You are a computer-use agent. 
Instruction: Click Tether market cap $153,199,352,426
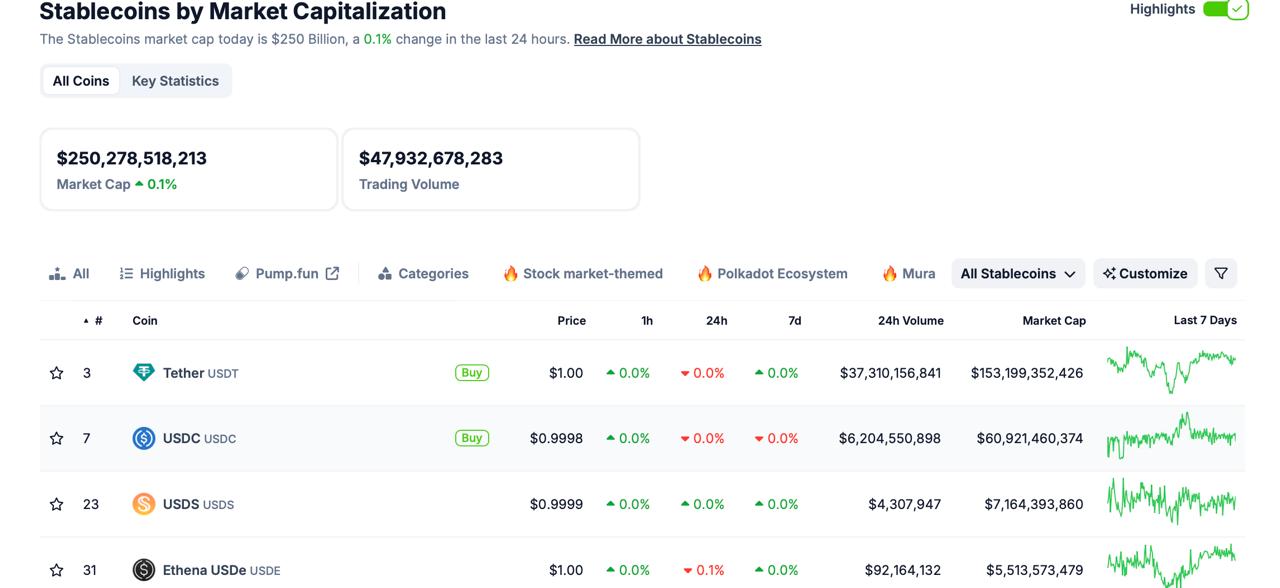[1027, 373]
